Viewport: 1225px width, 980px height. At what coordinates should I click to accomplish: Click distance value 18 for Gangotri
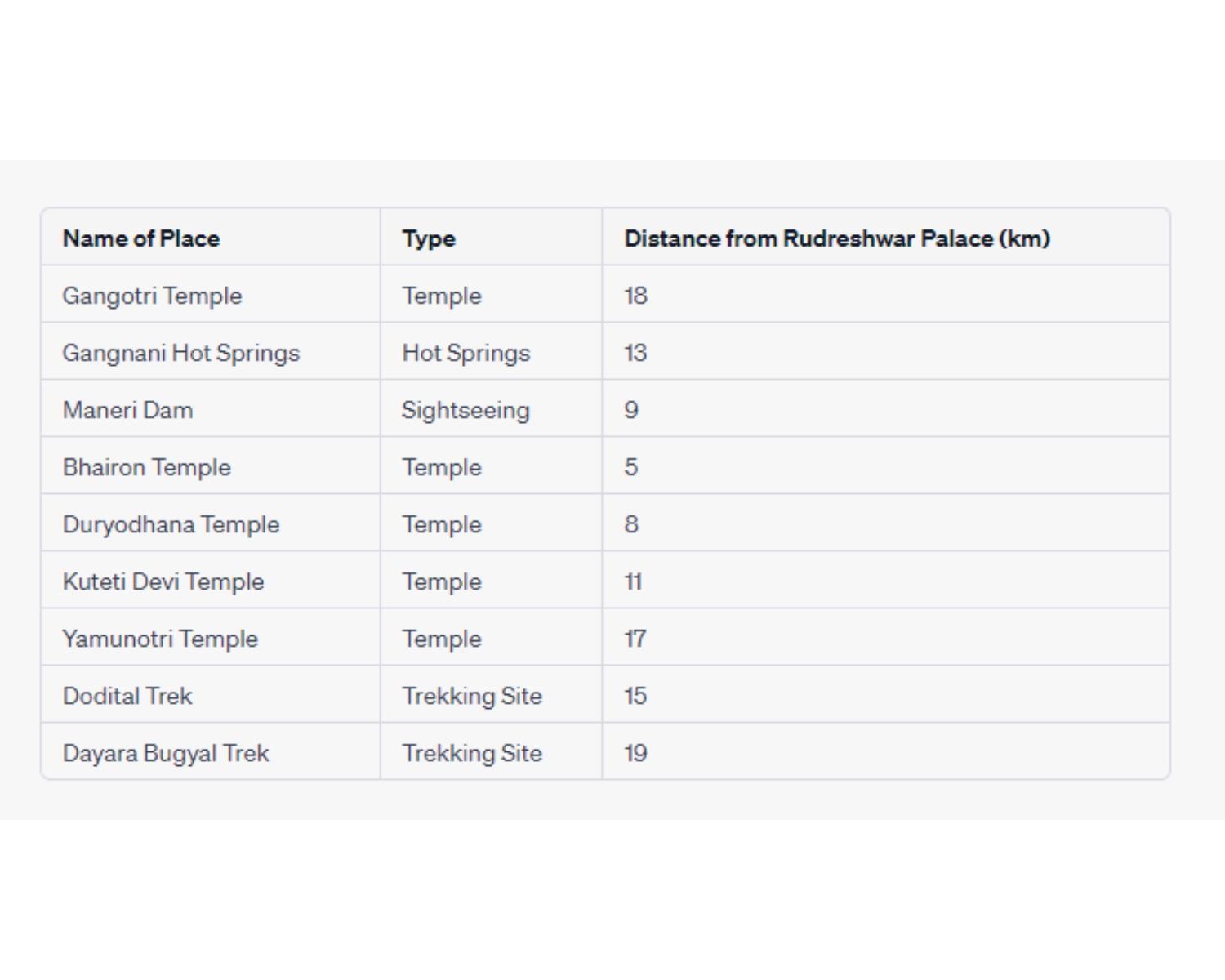click(x=636, y=296)
